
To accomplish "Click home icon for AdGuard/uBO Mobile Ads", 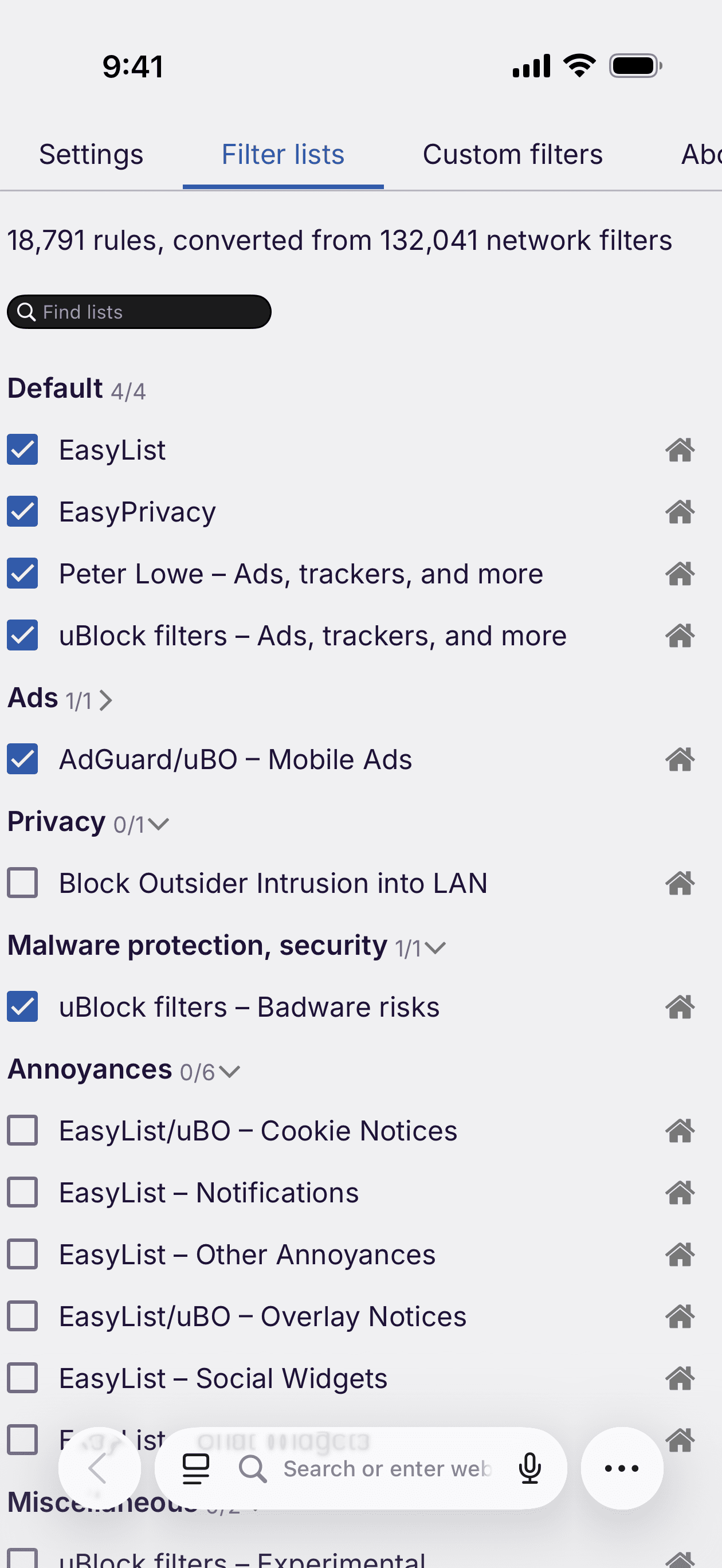I will point(680,759).
